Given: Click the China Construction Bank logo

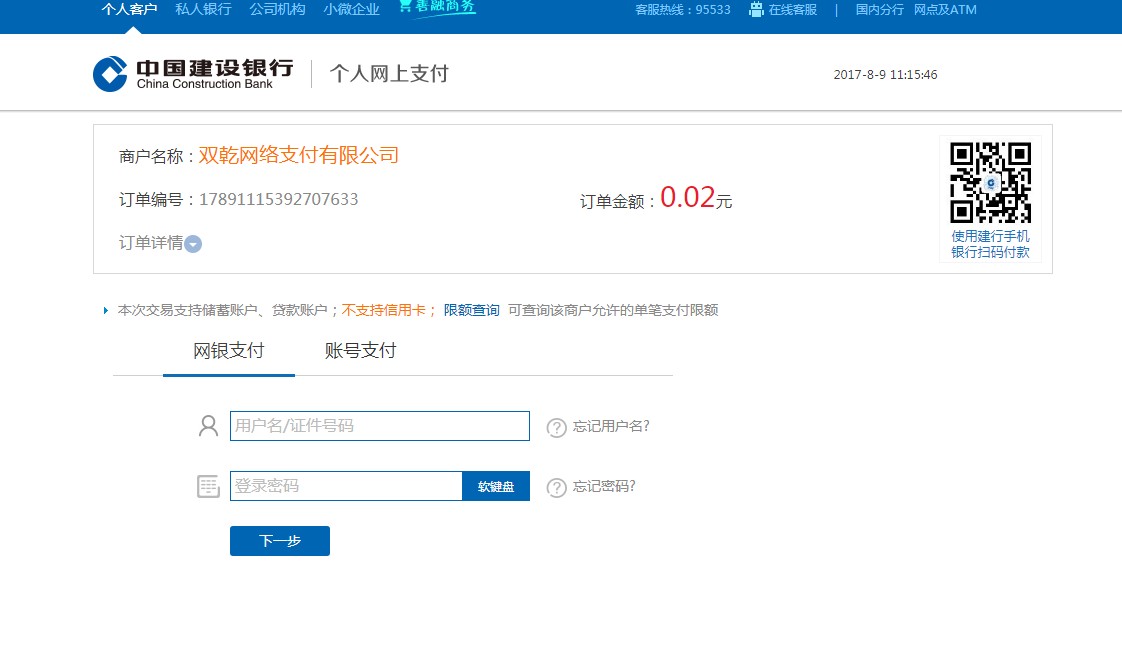Looking at the screenshot, I should coord(193,74).
